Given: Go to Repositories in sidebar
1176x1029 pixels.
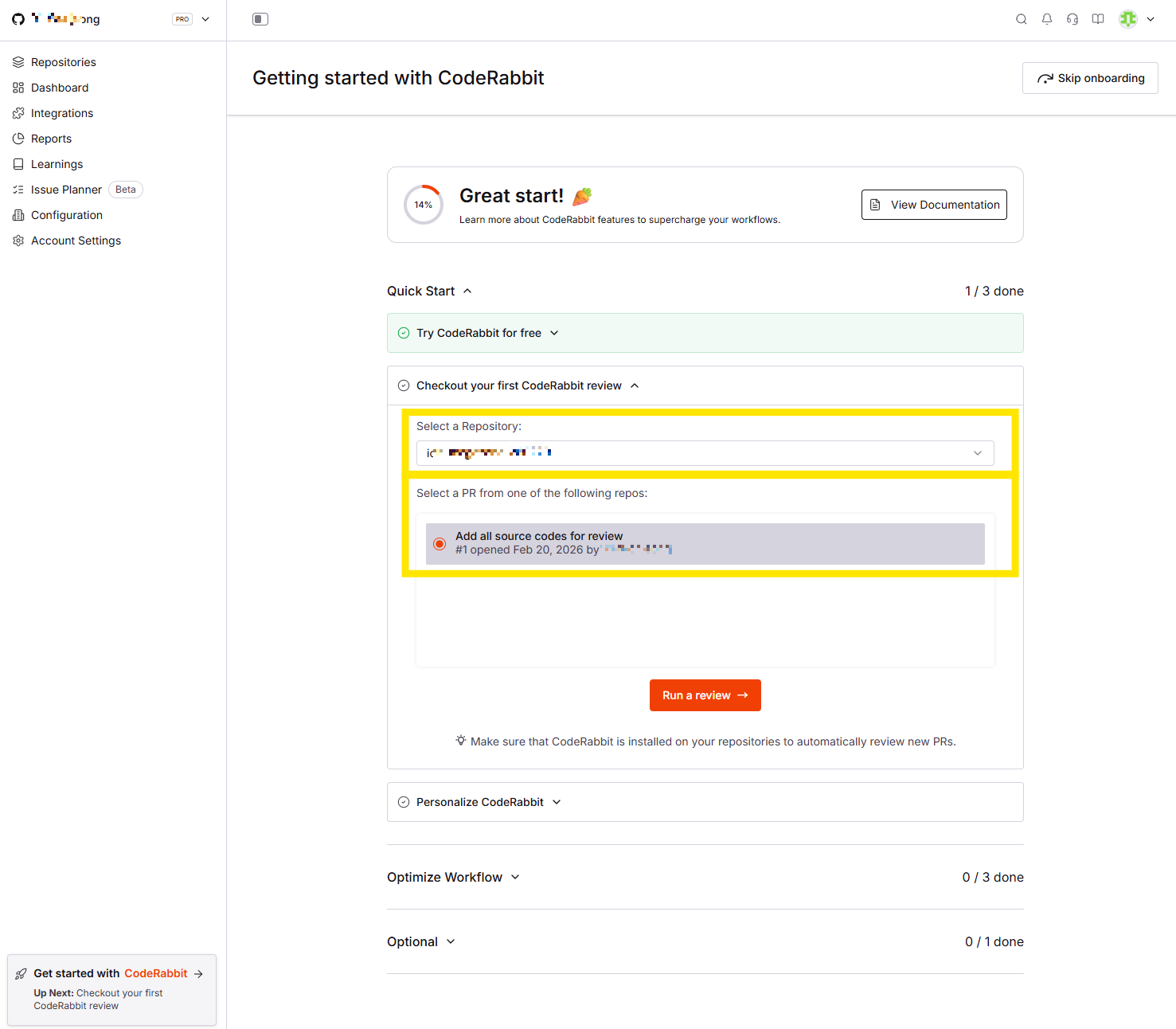Looking at the screenshot, I should click(64, 62).
